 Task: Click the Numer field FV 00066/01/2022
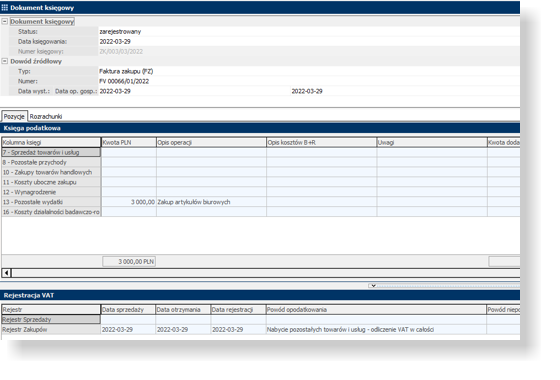[309, 81]
